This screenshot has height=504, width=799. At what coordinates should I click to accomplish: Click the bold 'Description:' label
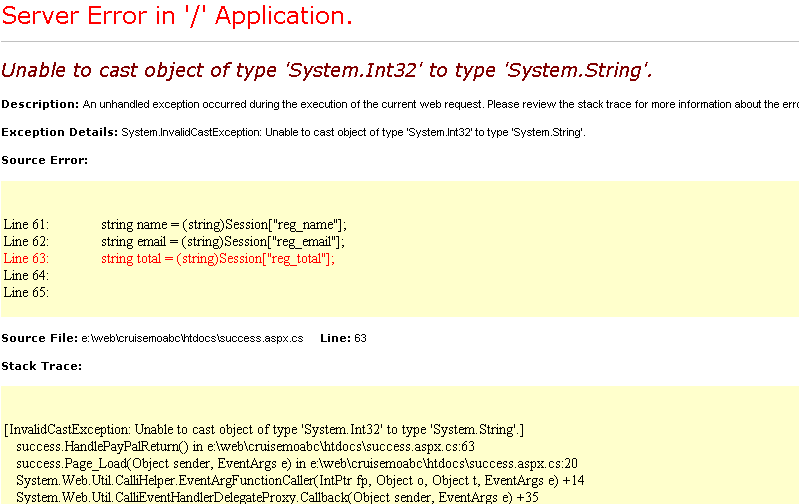point(40,104)
